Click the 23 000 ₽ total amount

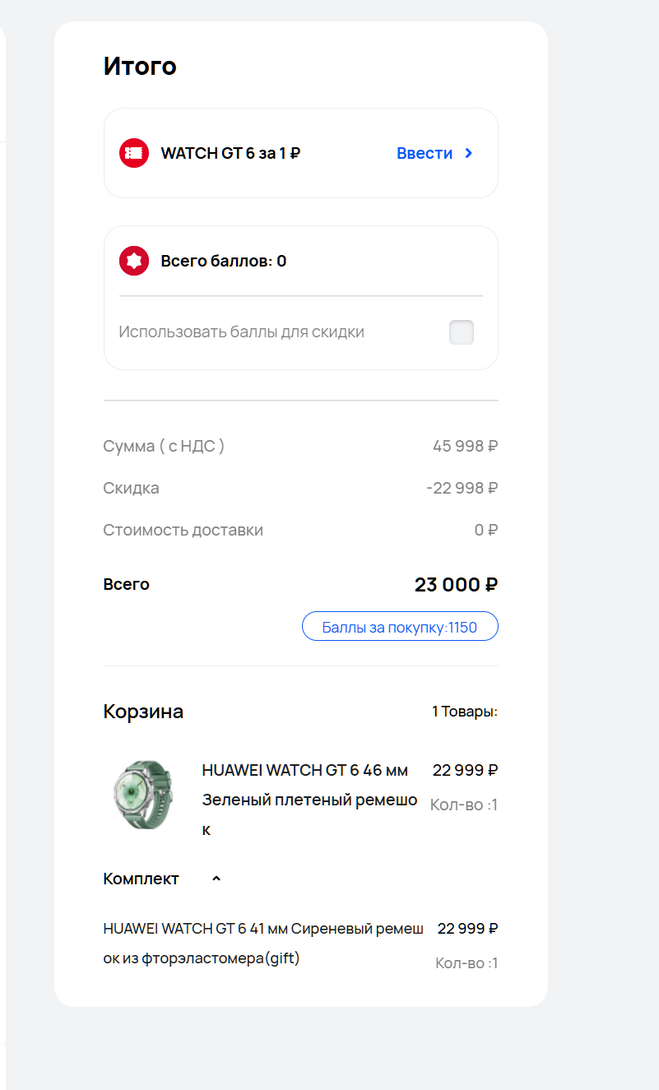pos(456,585)
